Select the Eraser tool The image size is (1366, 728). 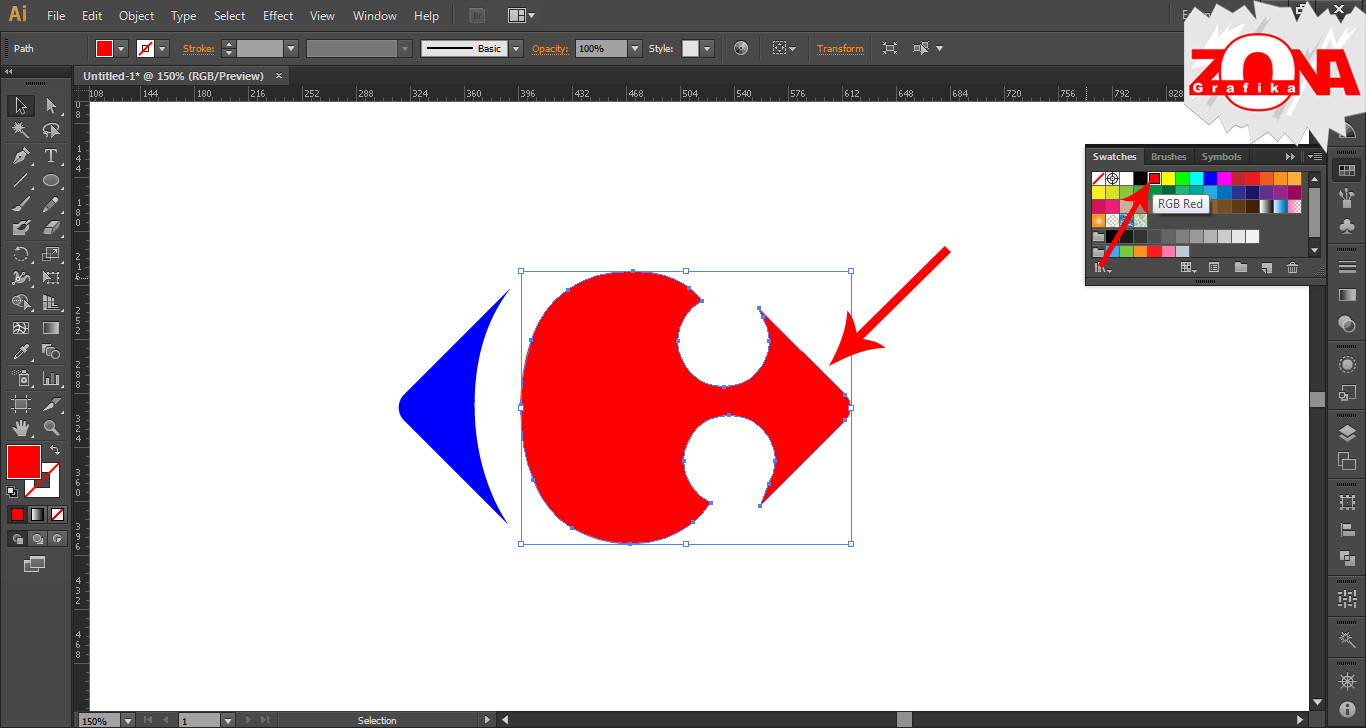tap(51, 228)
